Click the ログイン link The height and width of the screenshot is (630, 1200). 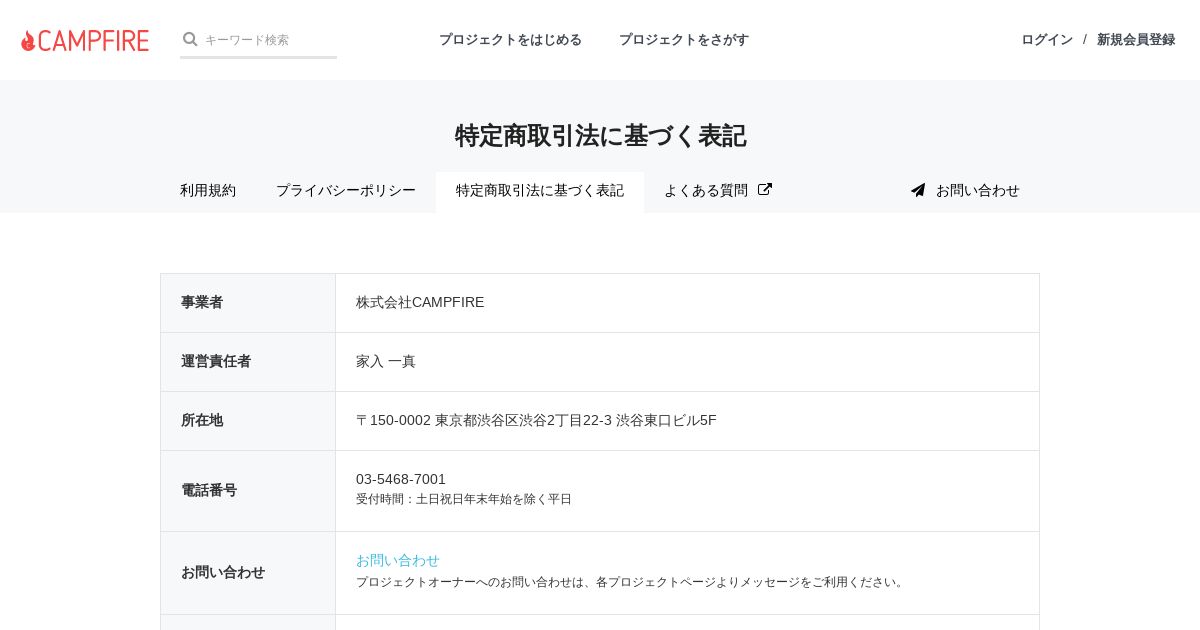[x=1046, y=40]
